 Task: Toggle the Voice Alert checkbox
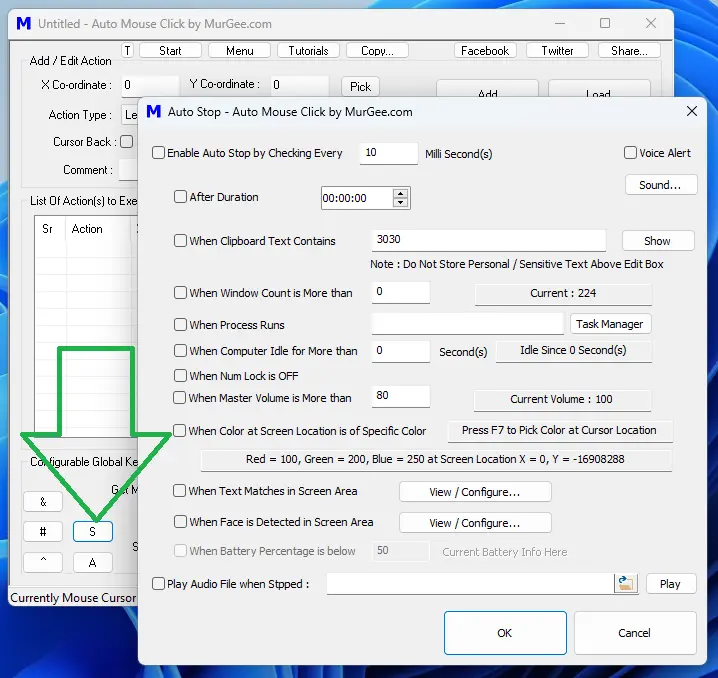pyautogui.click(x=631, y=153)
